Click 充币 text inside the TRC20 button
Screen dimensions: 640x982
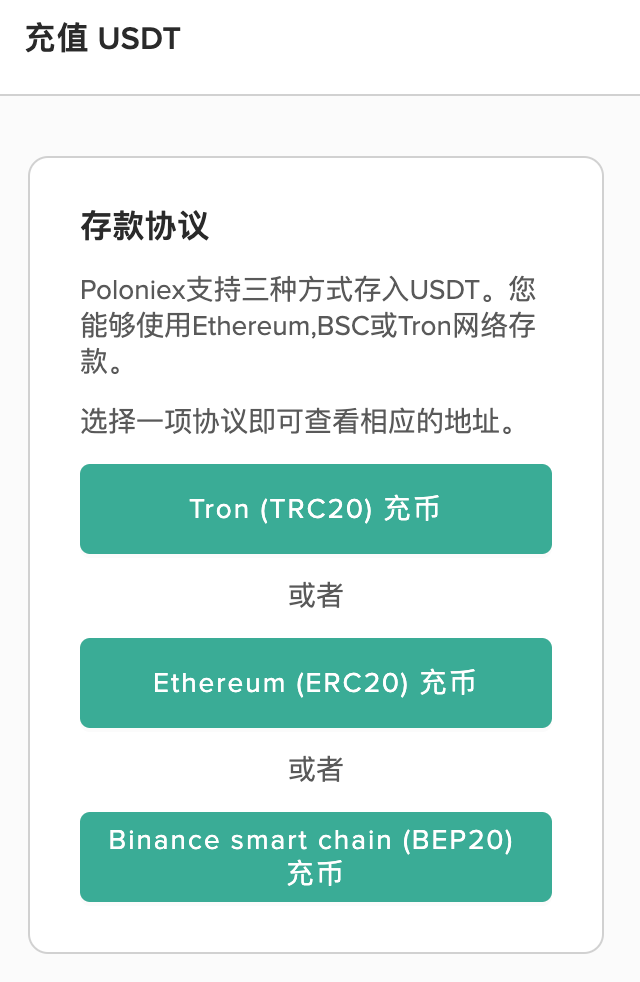point(413,508)
